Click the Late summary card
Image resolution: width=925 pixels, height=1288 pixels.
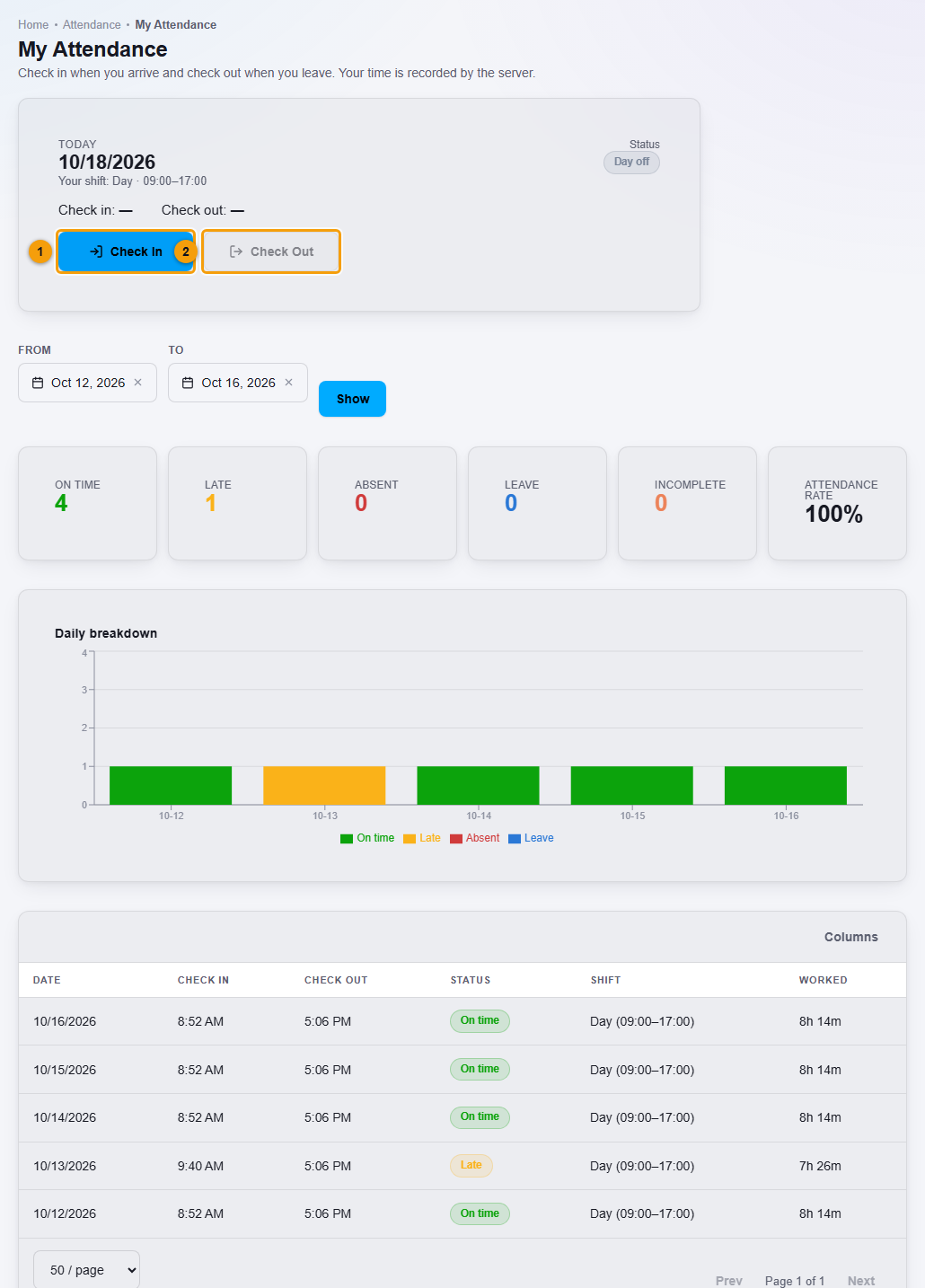(x=237, y=503)
